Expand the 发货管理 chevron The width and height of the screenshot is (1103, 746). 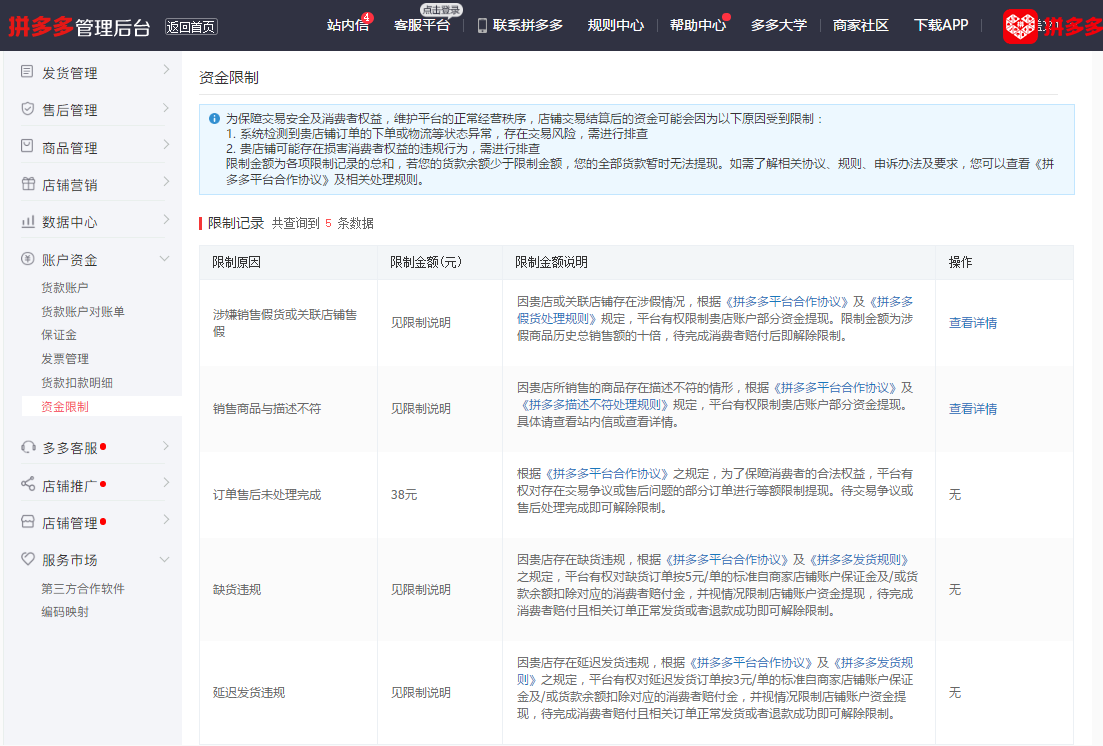click(x=166, y=69)
